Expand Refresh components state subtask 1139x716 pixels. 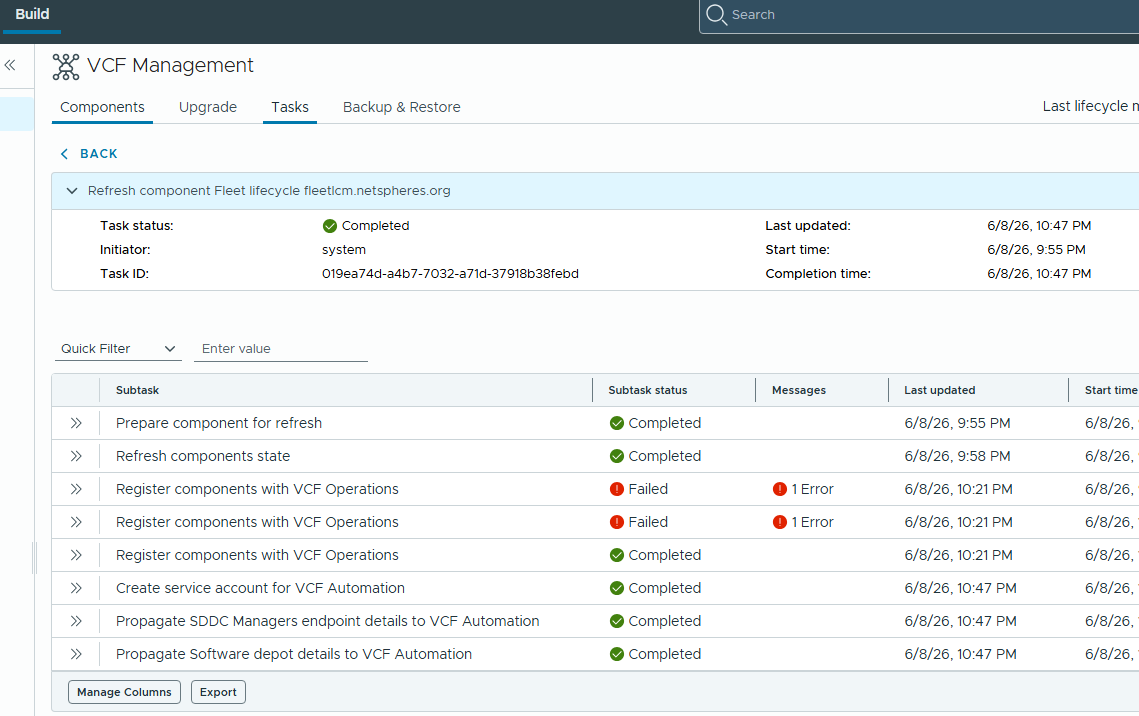coord(76,456)
